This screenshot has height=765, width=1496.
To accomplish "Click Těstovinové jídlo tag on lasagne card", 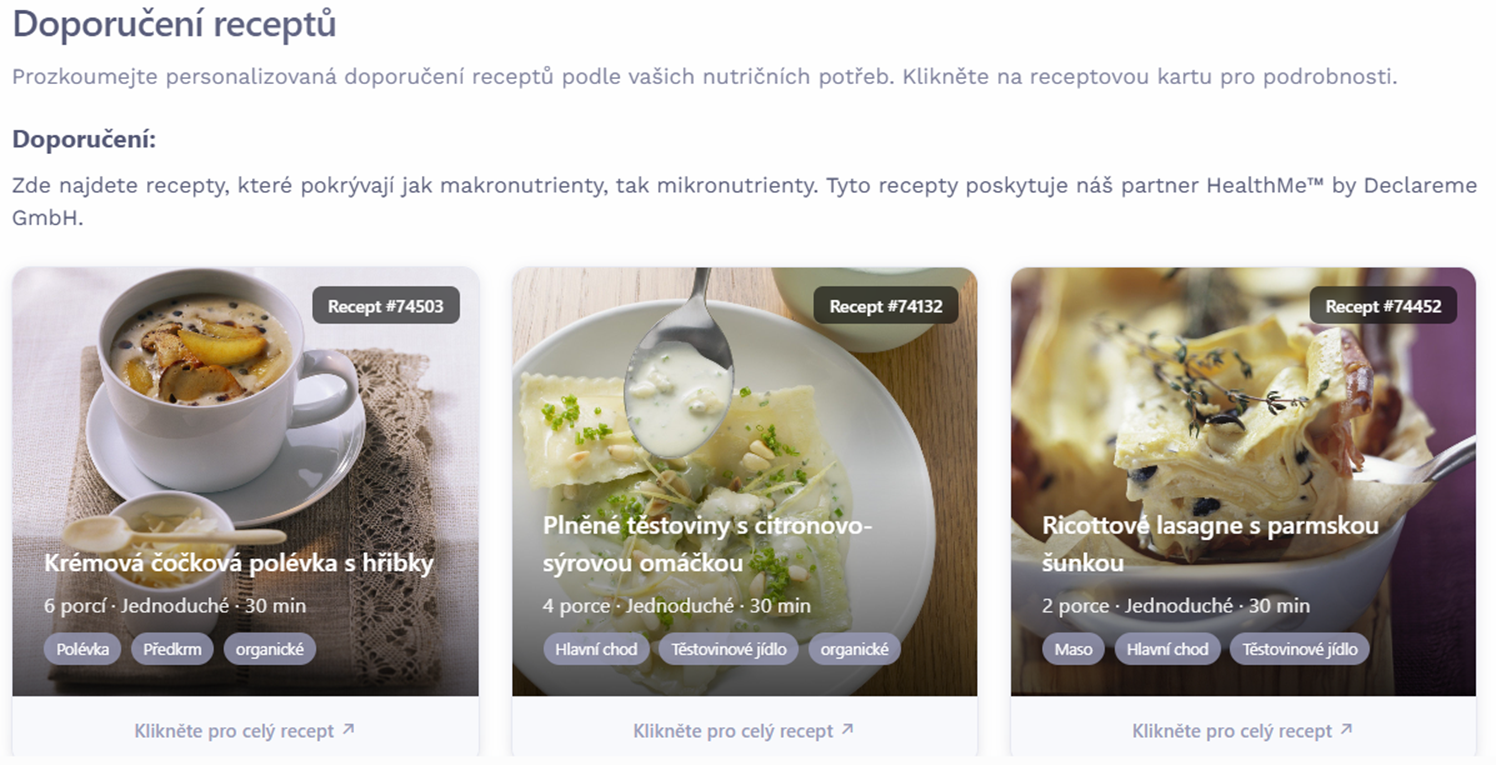I will [1300, 649].
